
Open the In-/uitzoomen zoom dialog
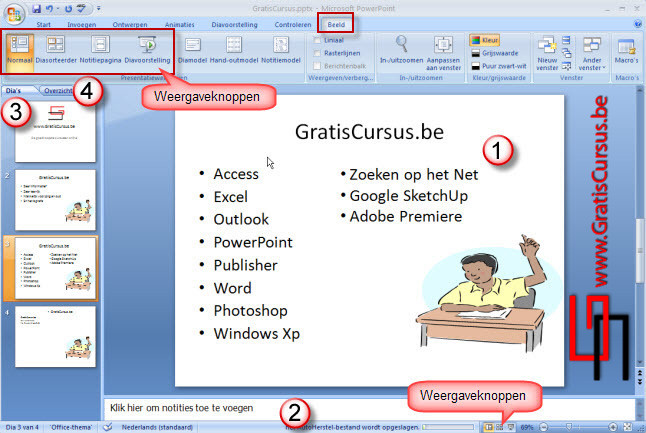tap(402, 50)
